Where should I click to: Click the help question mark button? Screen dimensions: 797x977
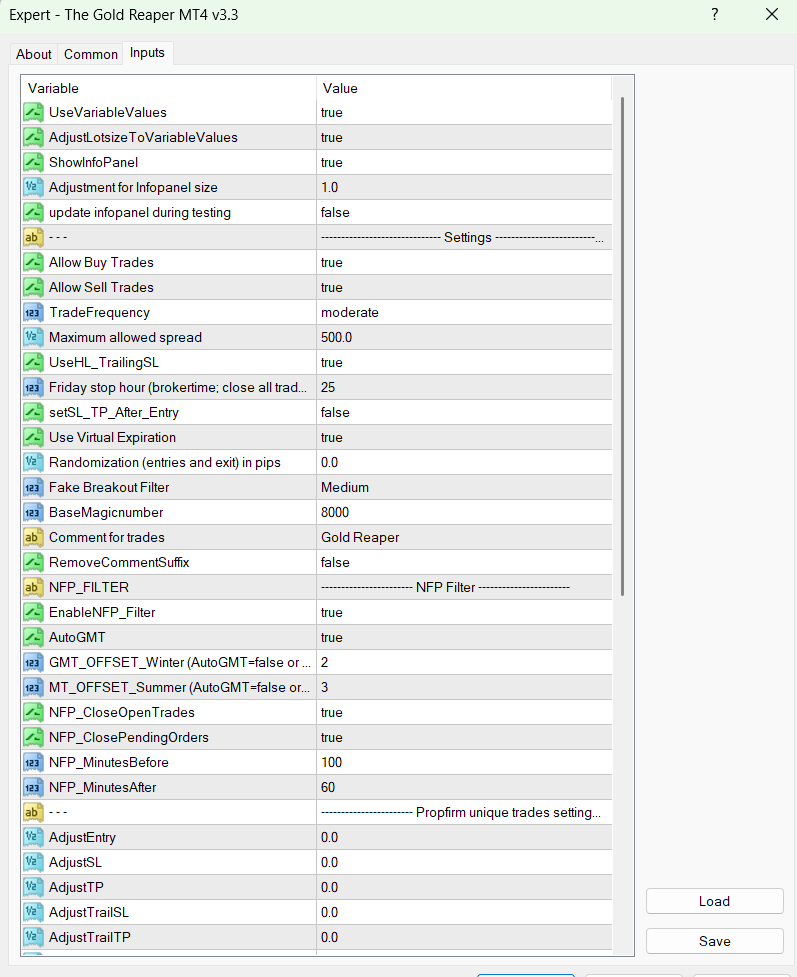click(715, 14)
